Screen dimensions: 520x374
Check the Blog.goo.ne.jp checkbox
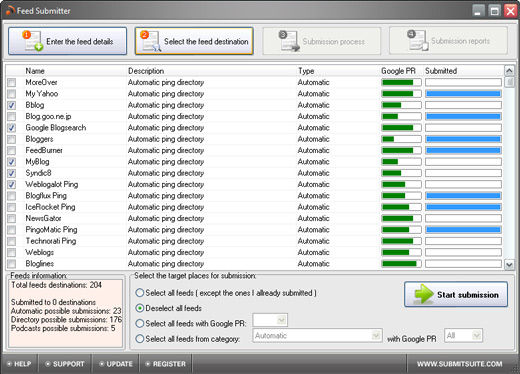tap(12, 116)
